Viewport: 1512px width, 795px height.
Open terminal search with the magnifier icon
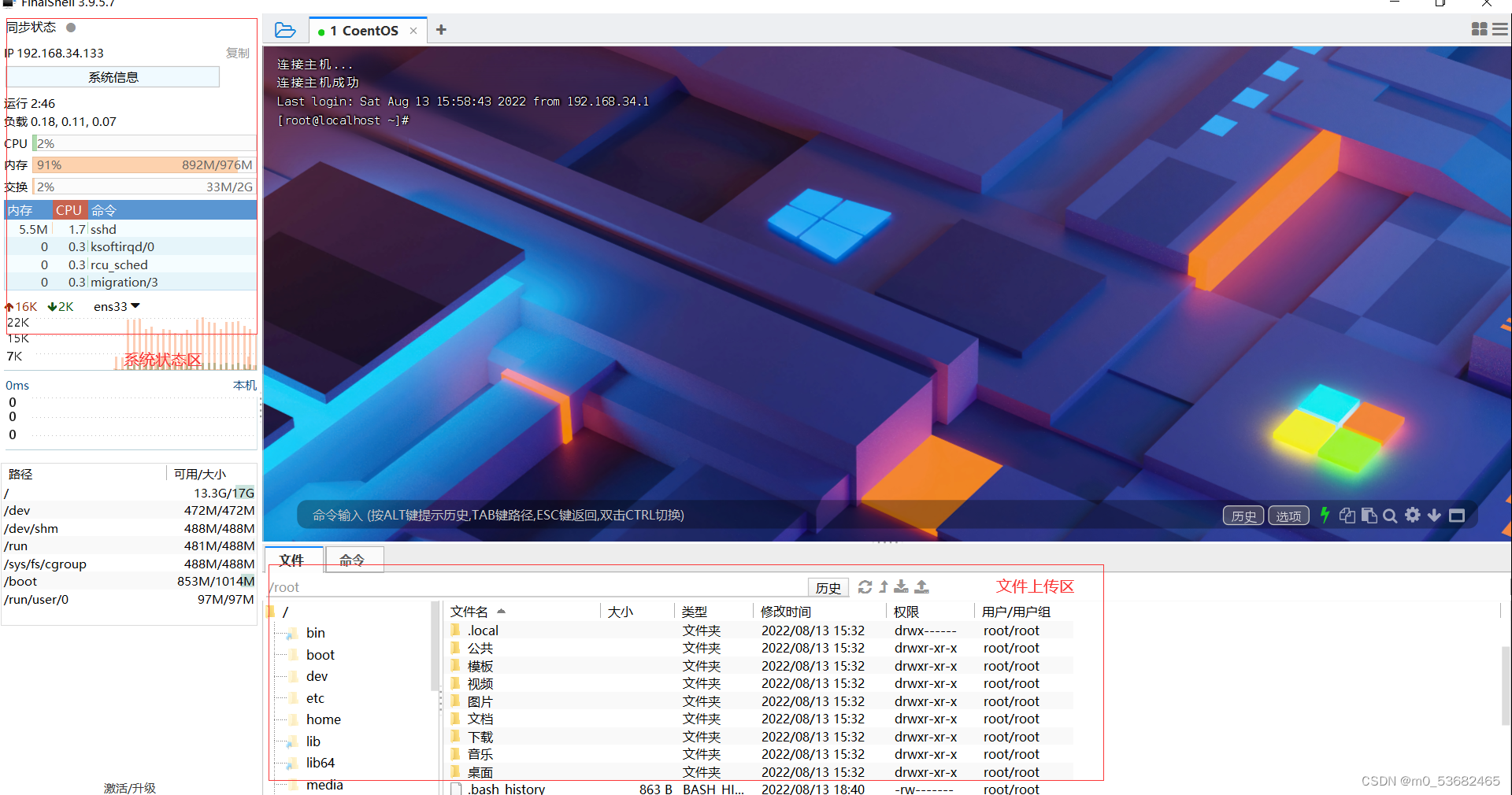pyautogui.click(x=1390, y=516)
